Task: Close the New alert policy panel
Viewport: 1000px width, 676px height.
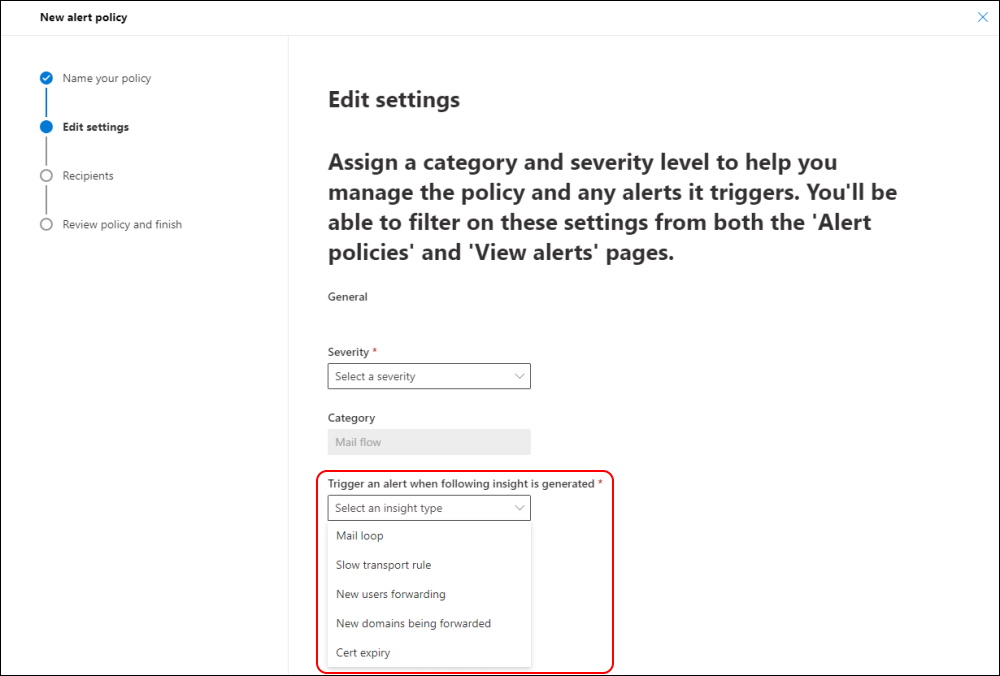Action: (982, 17)
